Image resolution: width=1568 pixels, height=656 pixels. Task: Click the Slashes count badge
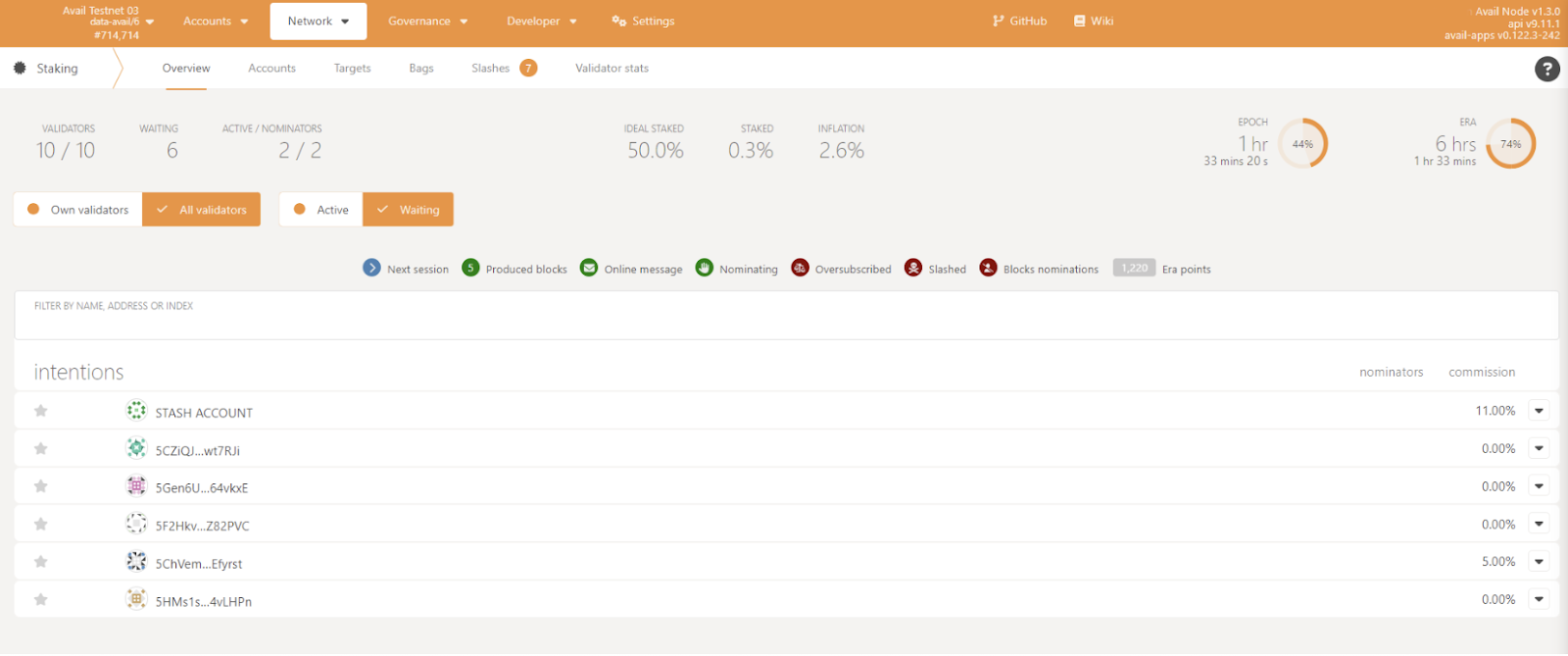528,68
